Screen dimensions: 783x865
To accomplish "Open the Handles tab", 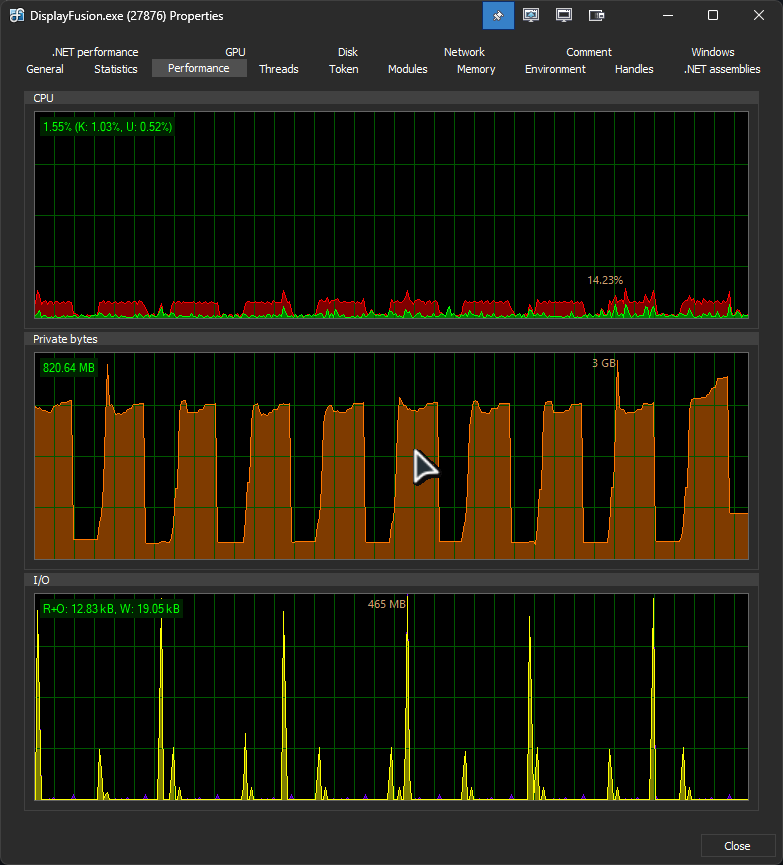I will pyautogui.click(x=634, y=69).
